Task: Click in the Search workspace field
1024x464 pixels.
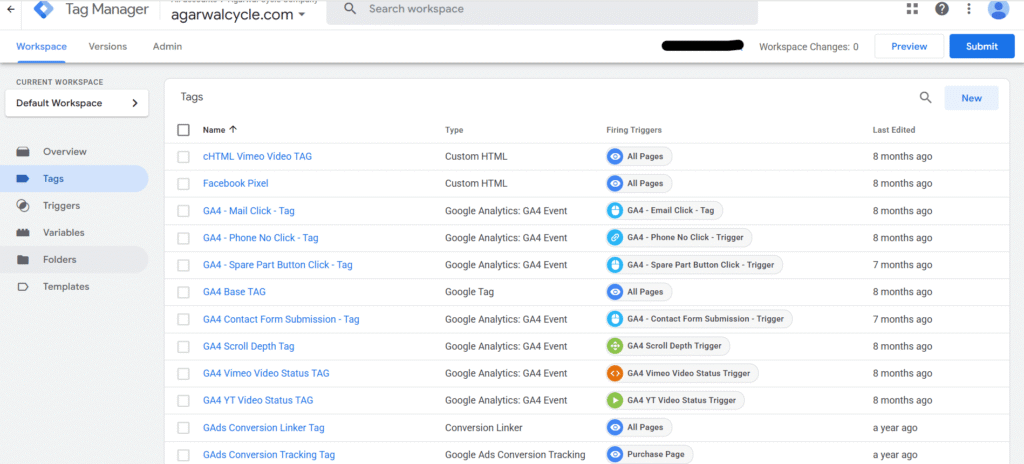Action: [x=542, y=9]
